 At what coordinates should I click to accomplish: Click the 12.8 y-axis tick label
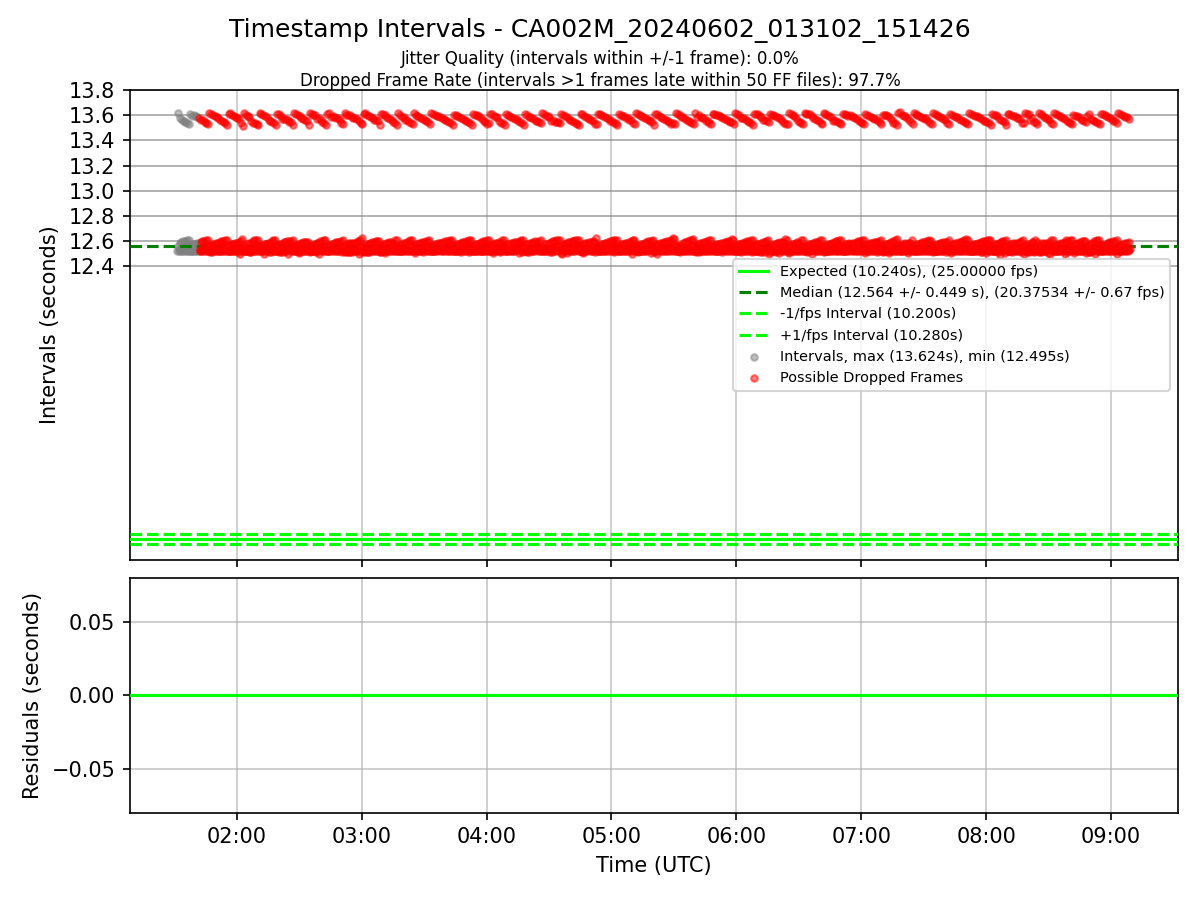click(90, 217)
